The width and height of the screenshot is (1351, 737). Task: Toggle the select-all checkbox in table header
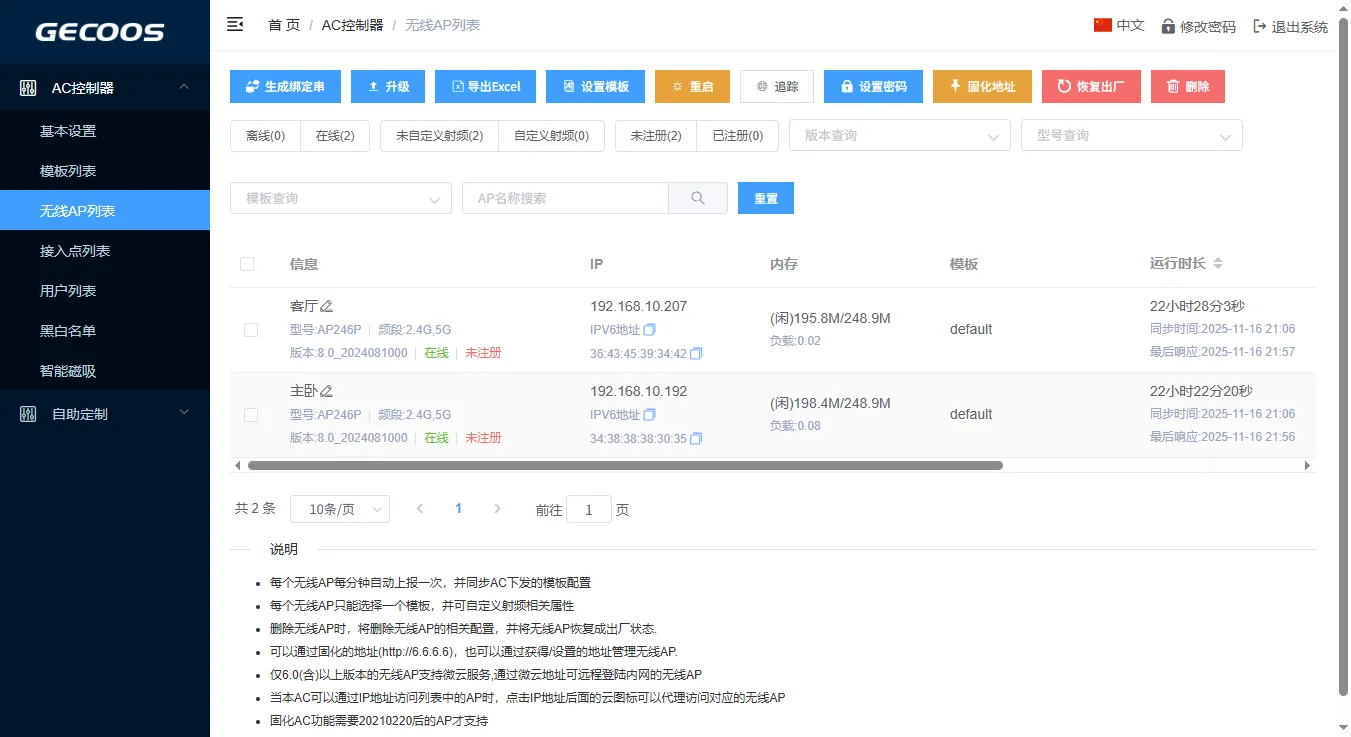pos(247,264)
